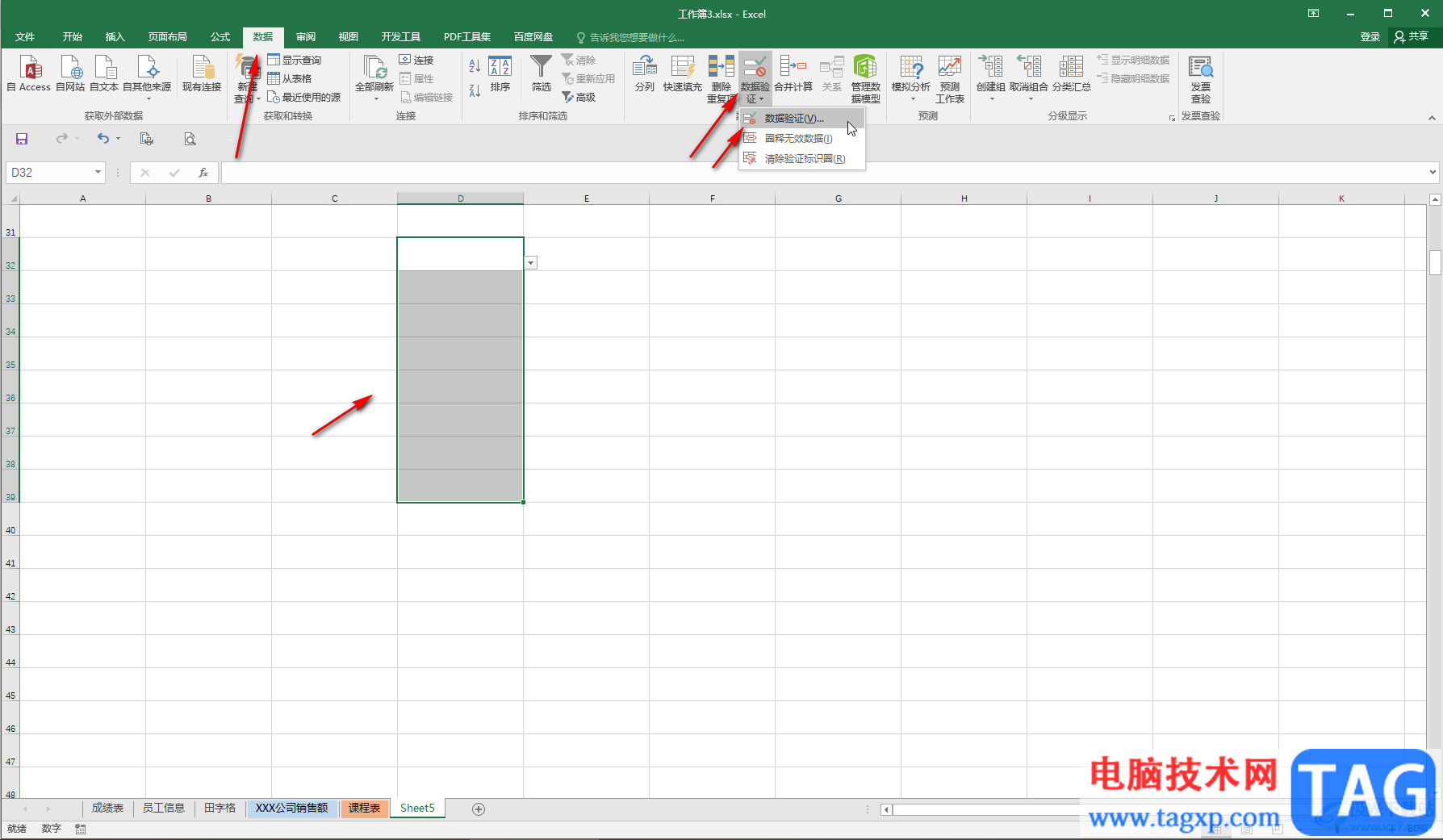1443x840 pixels.
Task: Switch to XXX公司销售额 sheet tab
Action: pos(292,809)
